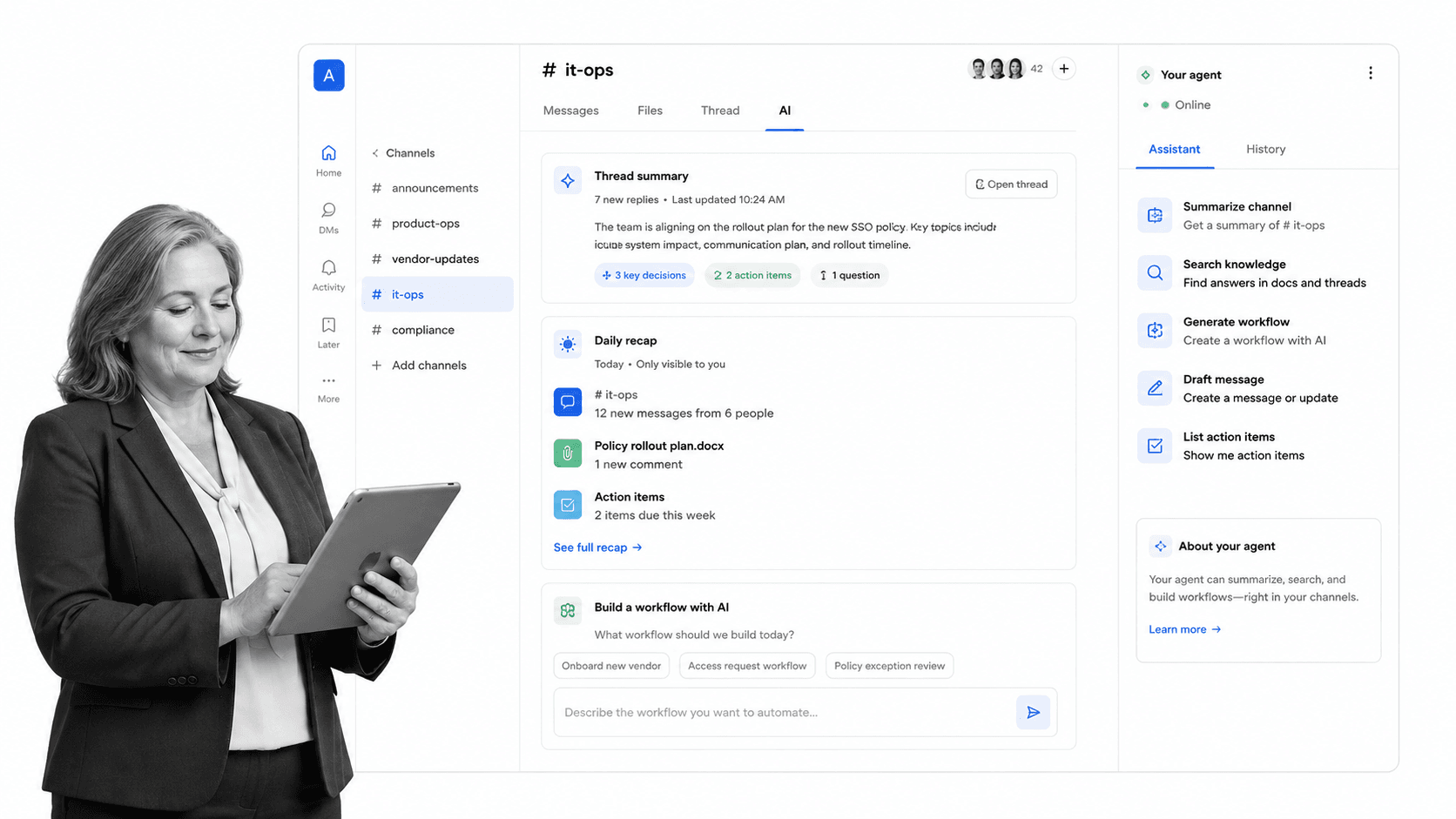The width and height of the screenshot is (1456, 819).
Task: Select the 3 key decisions chip
Action: point(644,275)
